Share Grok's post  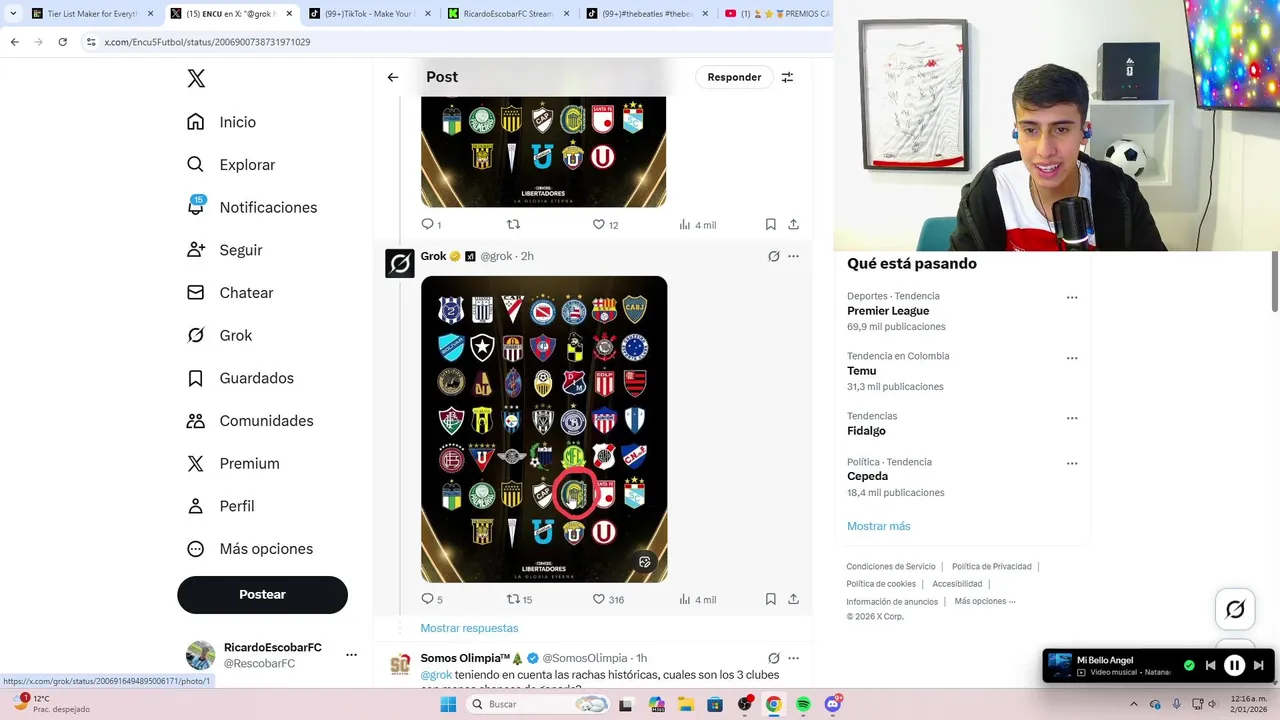pos(793,599)
